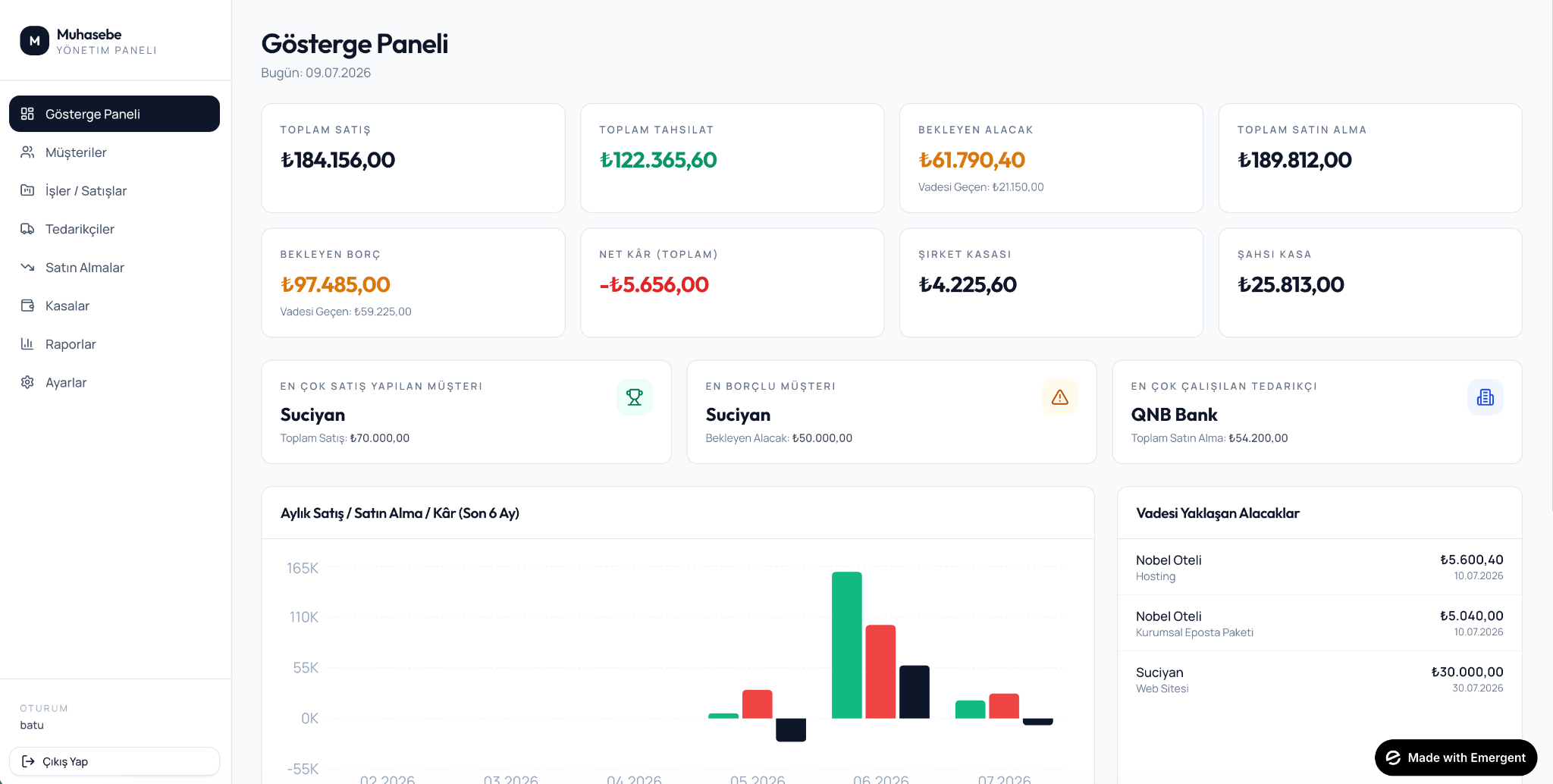Click the black M logo icon
Viewport: 1553px width, 784px height.
34,41
